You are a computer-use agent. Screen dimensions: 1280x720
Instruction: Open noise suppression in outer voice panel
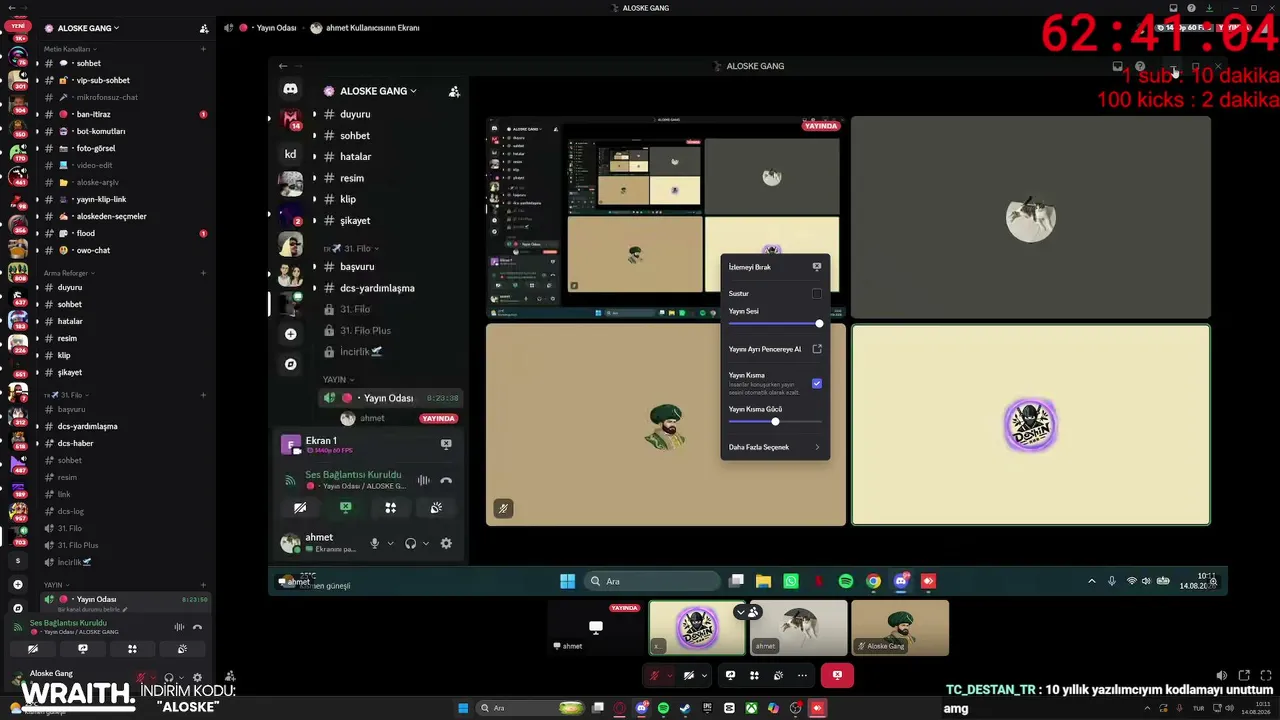coord(179,627)
